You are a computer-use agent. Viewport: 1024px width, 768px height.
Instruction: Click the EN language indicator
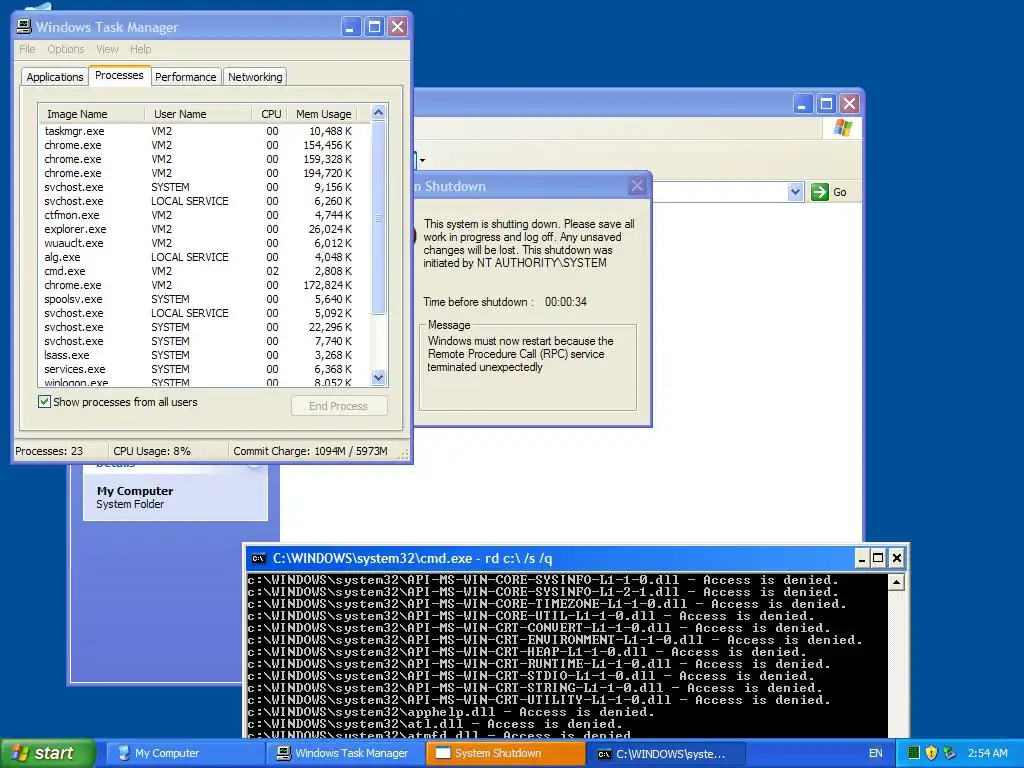(x=876, y=754)
